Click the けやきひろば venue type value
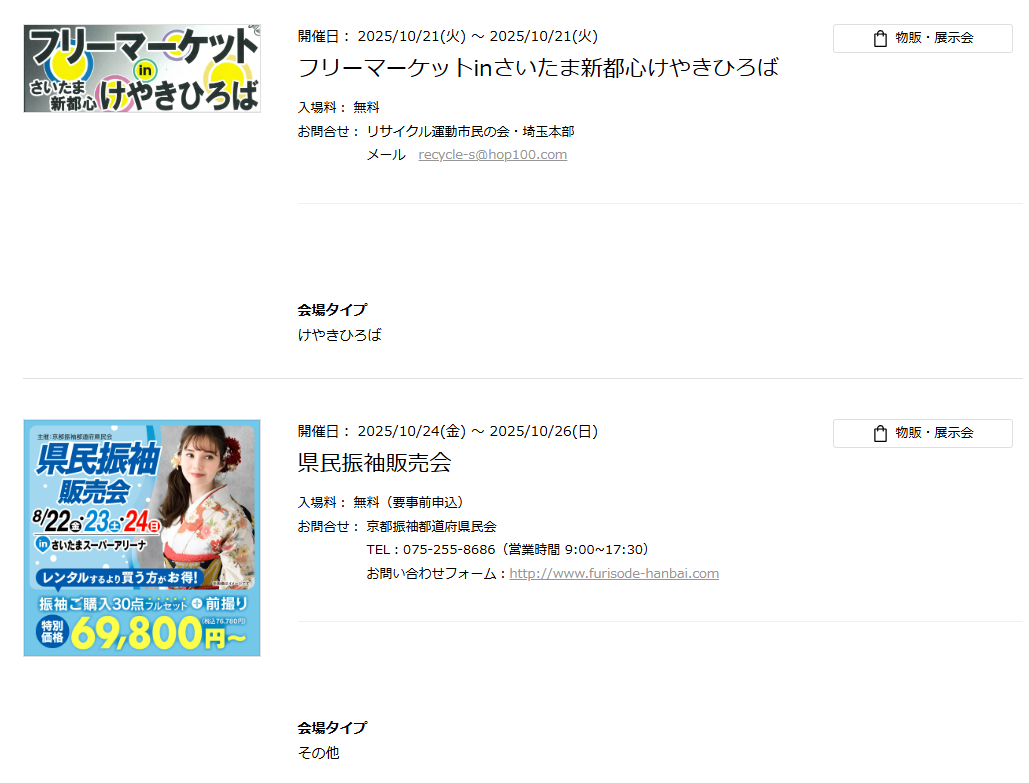 click(339, 335)
